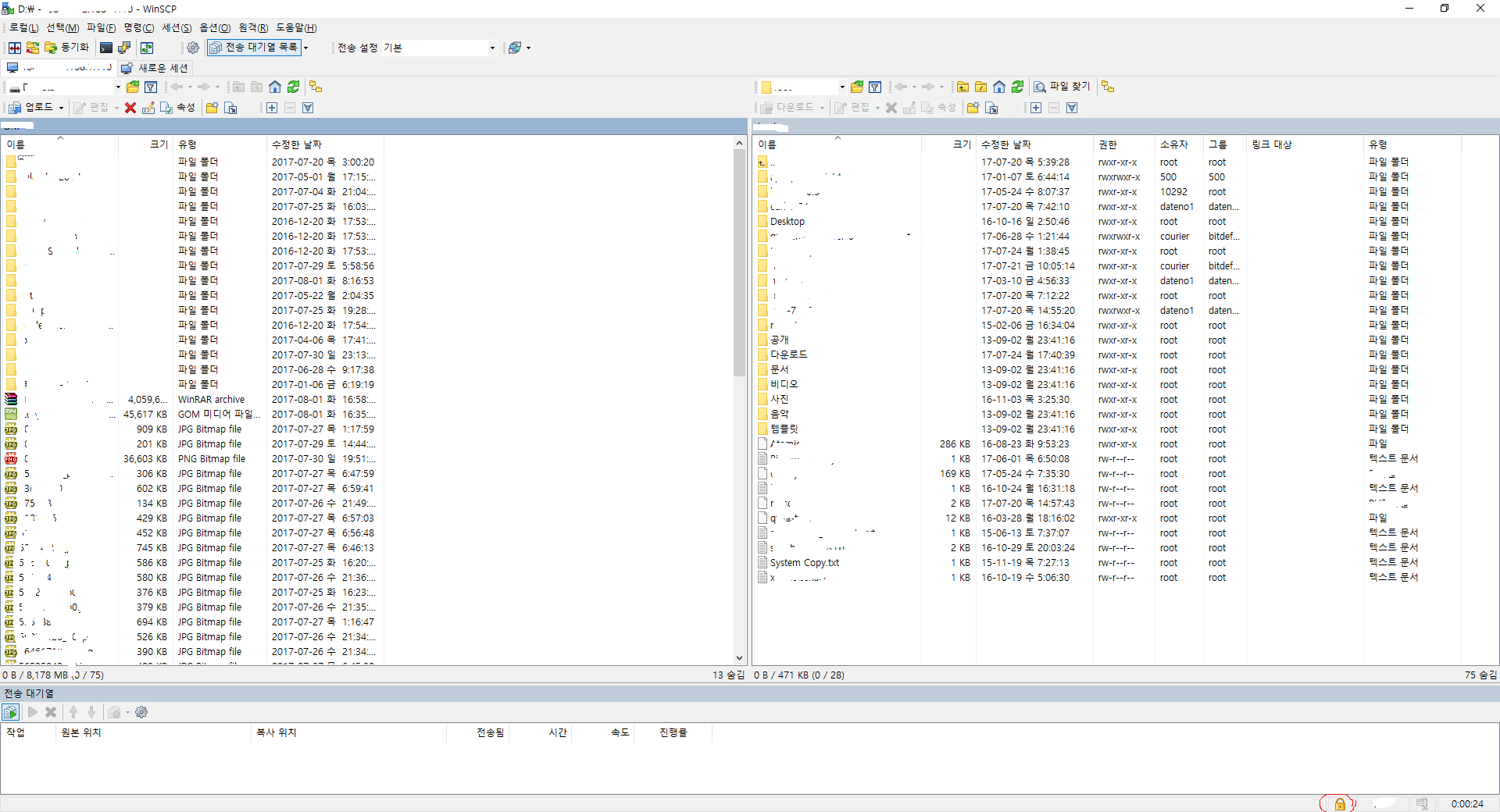The height and width of the screenshot is (812, 1500).
Task: Click local panel Open Directory icon
Action: pyautogui.click(x=133, y=87)
